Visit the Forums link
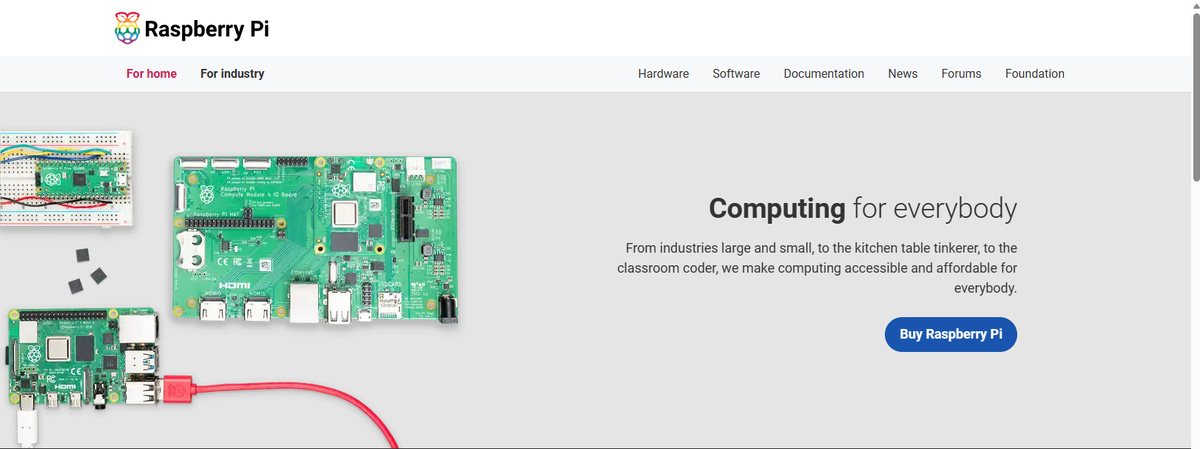The image size is (1200, 449). pos(961,74)
